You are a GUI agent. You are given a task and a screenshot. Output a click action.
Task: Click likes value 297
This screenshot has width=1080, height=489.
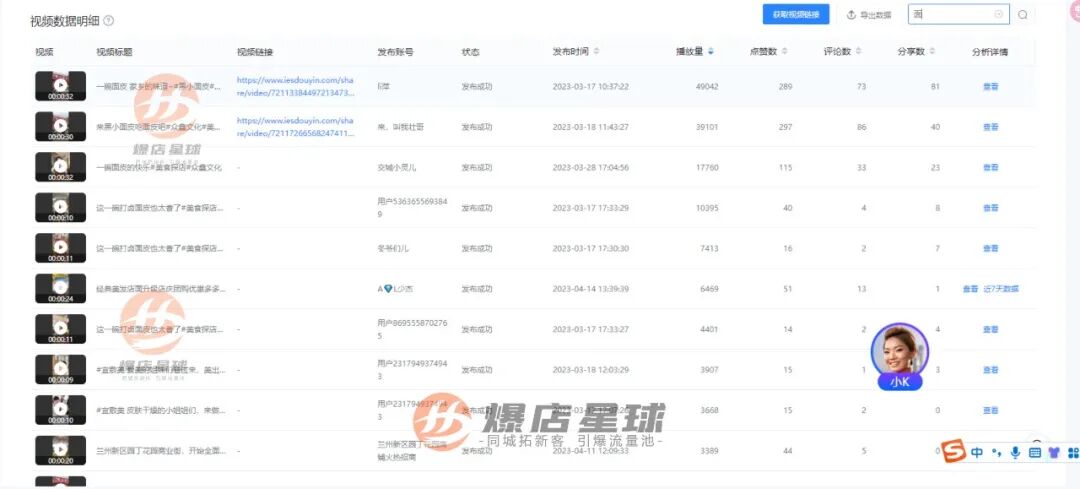(x=785, y=127)
